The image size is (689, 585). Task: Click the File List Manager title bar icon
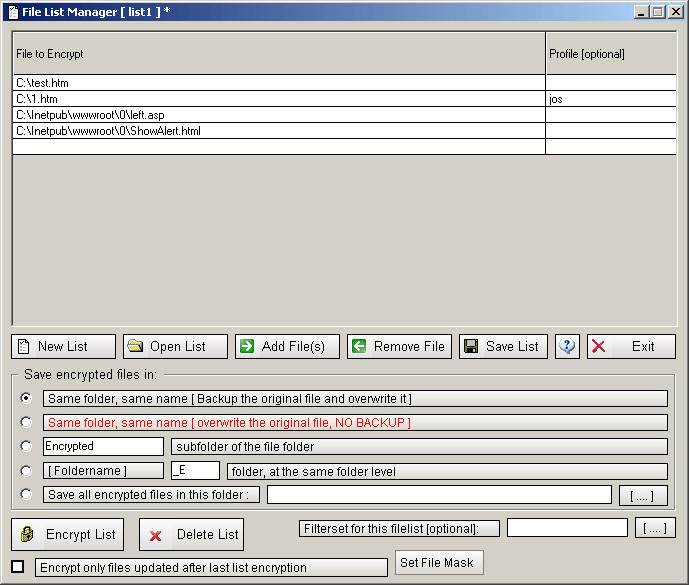tap(14, 12)
